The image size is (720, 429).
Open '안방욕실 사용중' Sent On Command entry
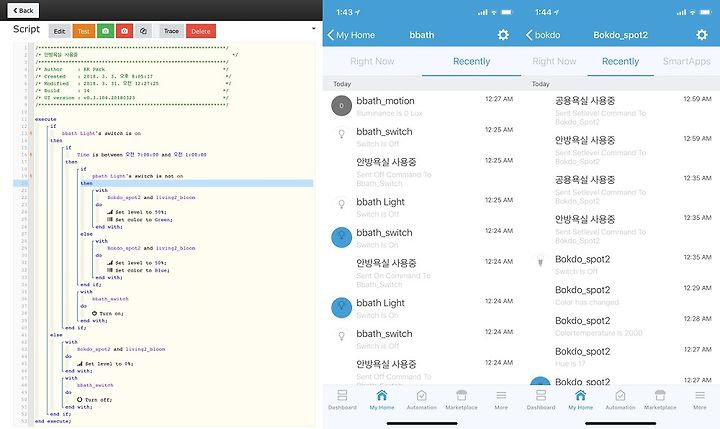422,272
